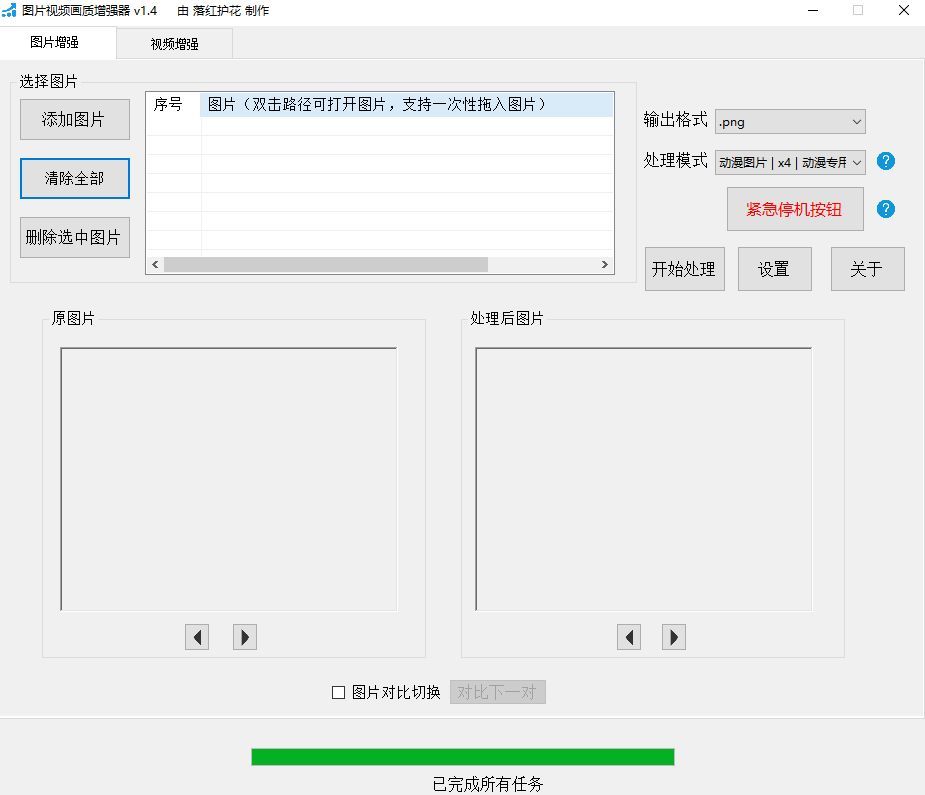Open the 设置 settings dialog
Image resolution: width=925 pixels, height=795 pixels.
[774, 268]
